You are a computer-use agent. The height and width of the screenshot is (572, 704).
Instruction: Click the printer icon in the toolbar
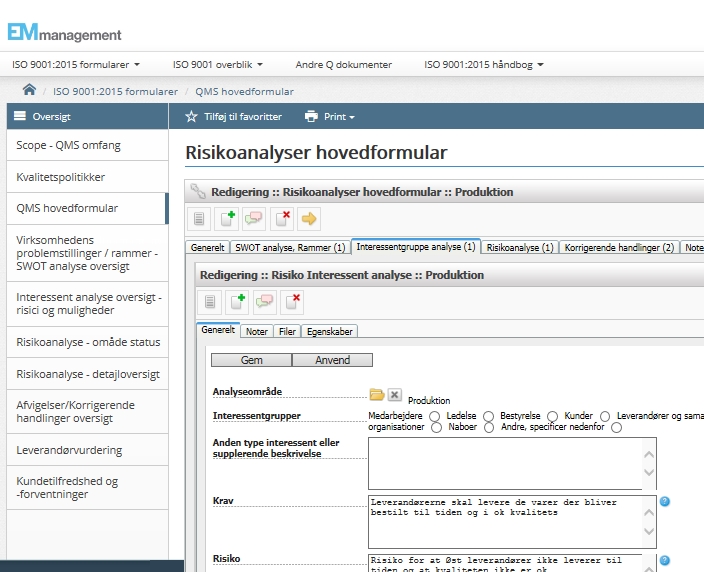point(311,117)
